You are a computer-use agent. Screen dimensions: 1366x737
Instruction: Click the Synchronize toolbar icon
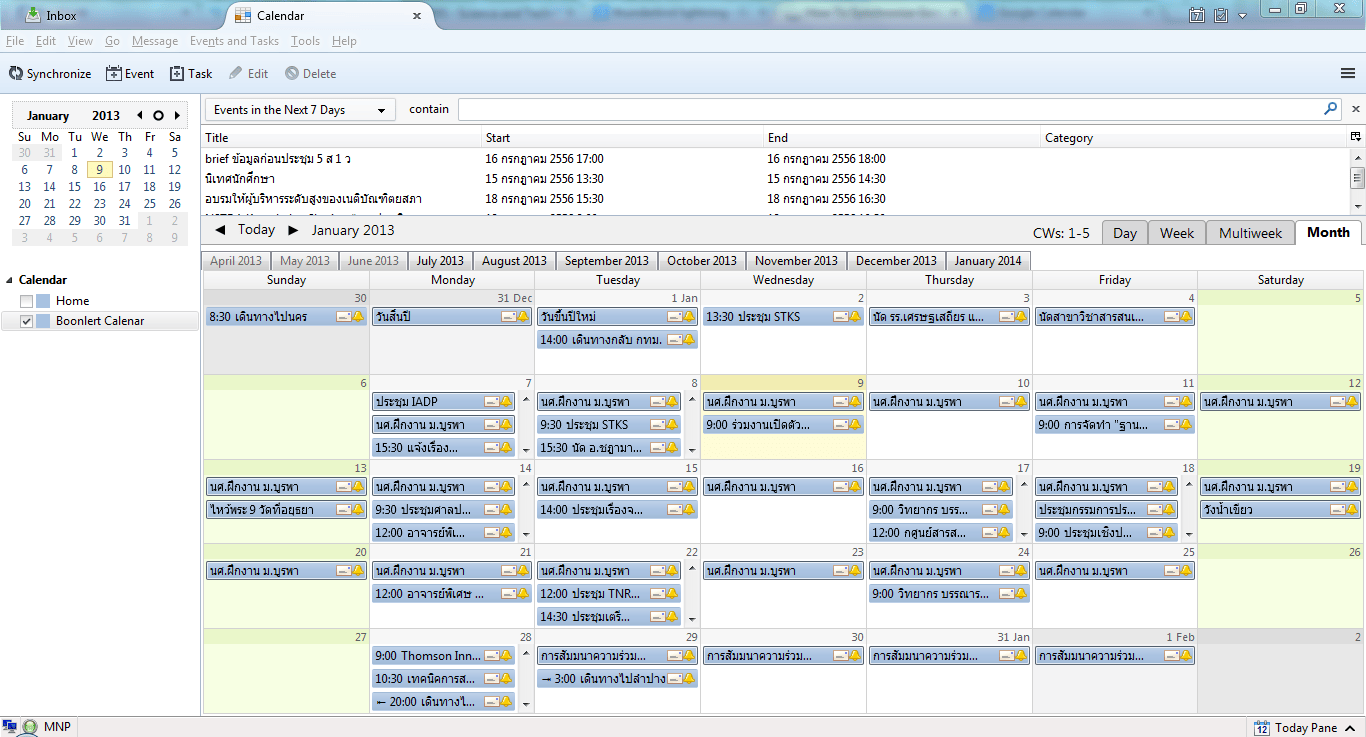click(16, 74)
